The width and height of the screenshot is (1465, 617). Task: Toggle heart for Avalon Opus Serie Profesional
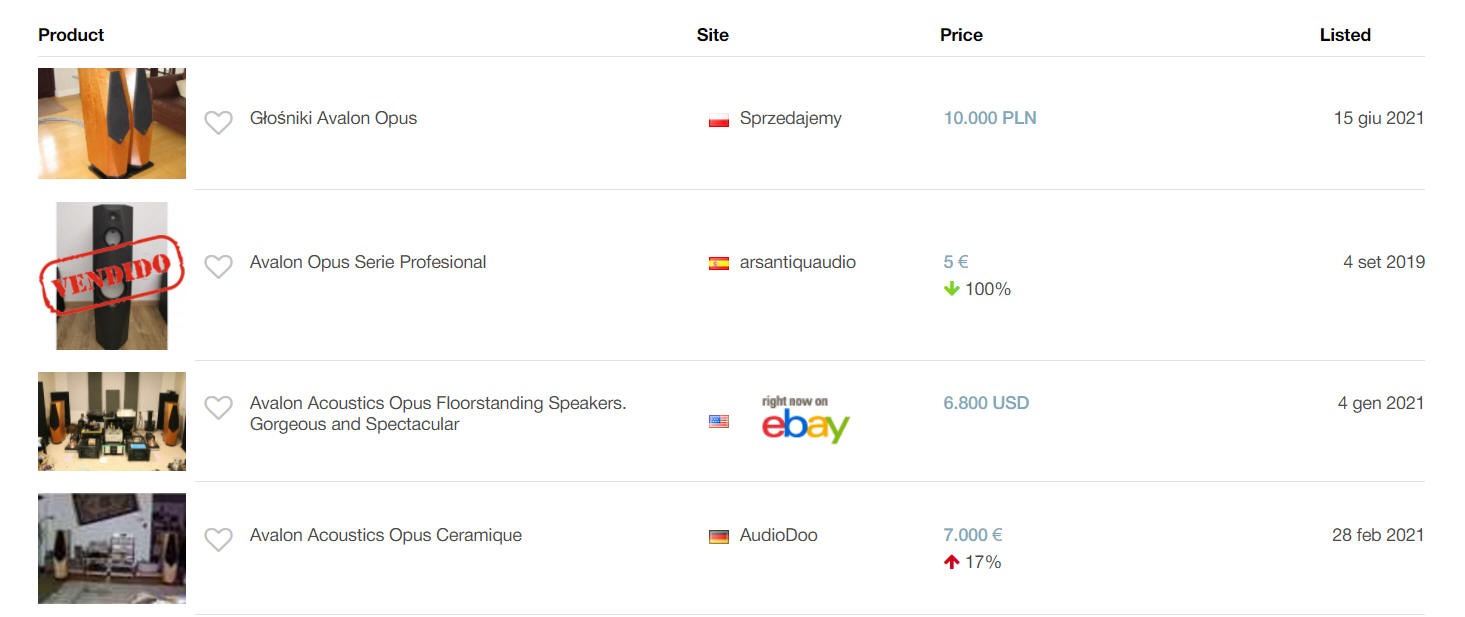pyautogui.click(x=218, y=266)
